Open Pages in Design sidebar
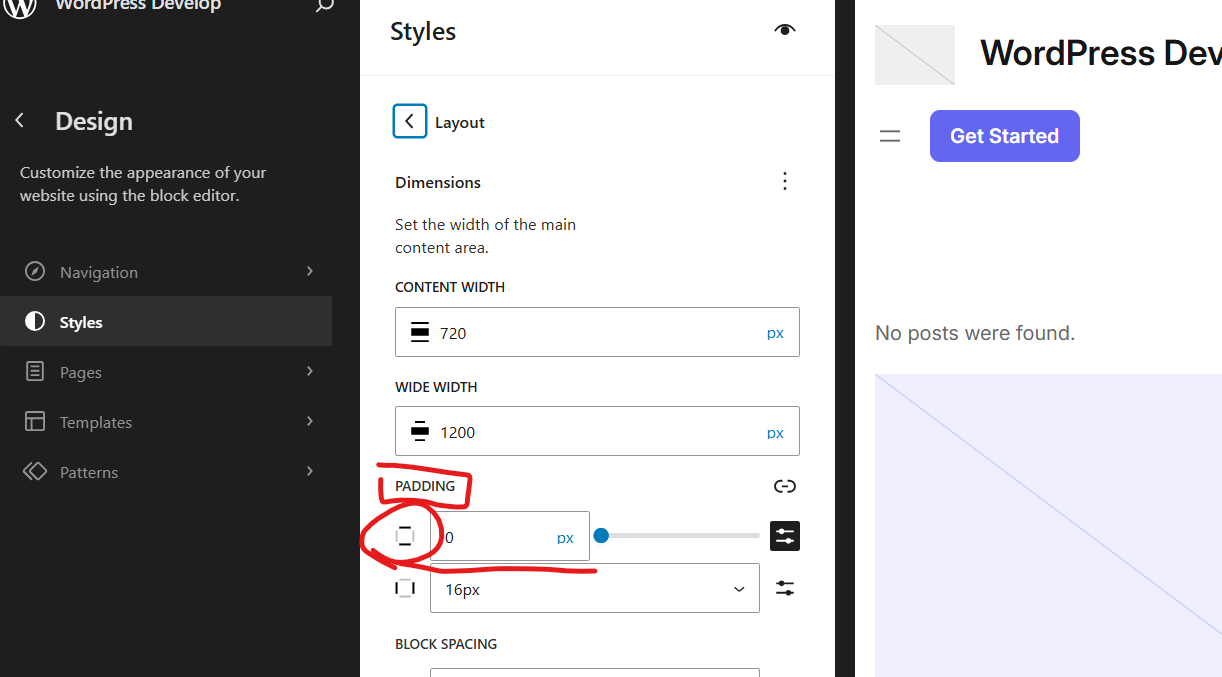The image size is (1222, 677). [166, 372]
